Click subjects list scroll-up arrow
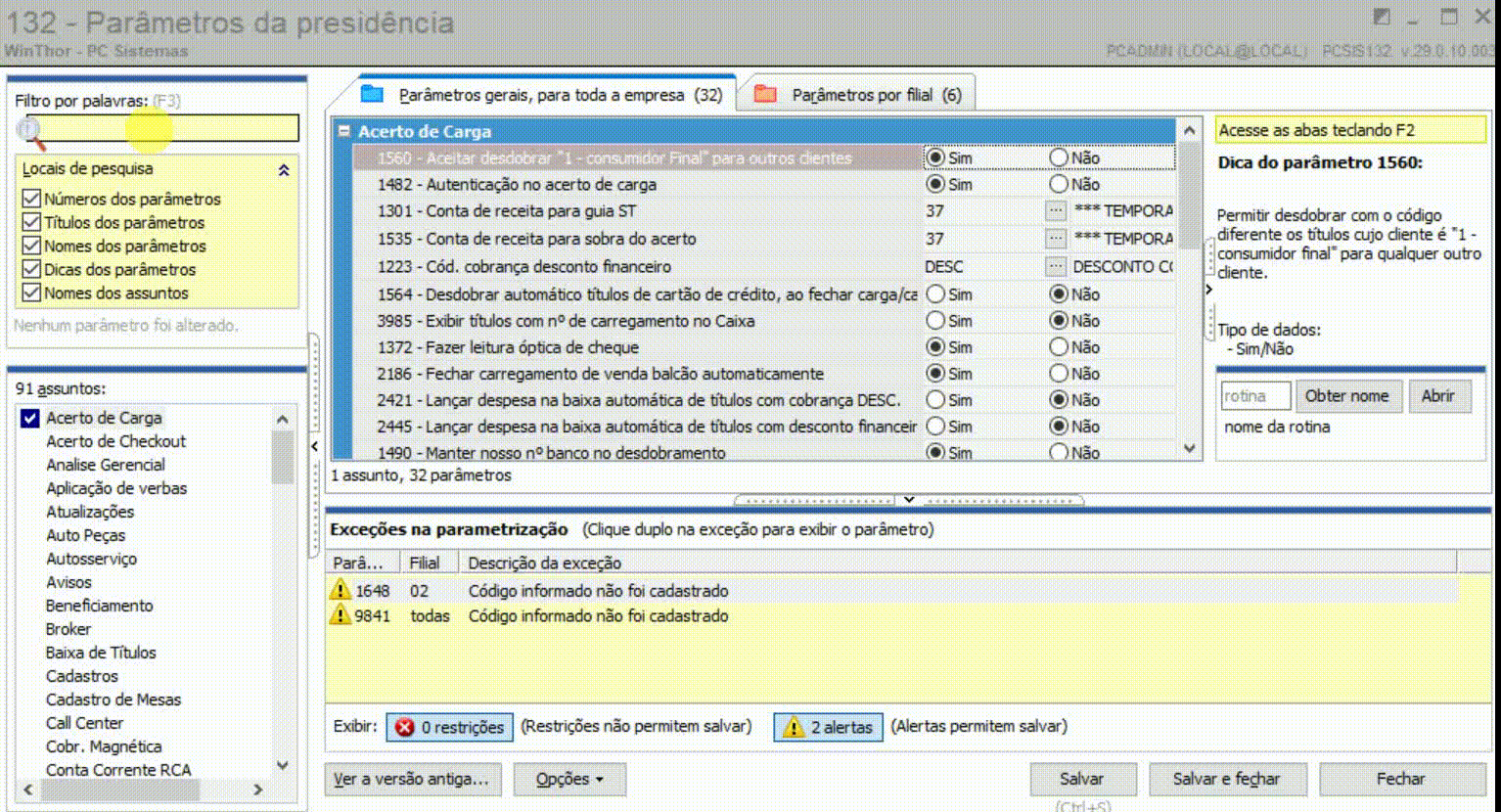The width and height of the screenshot is (1501, 812). (283, 419)
